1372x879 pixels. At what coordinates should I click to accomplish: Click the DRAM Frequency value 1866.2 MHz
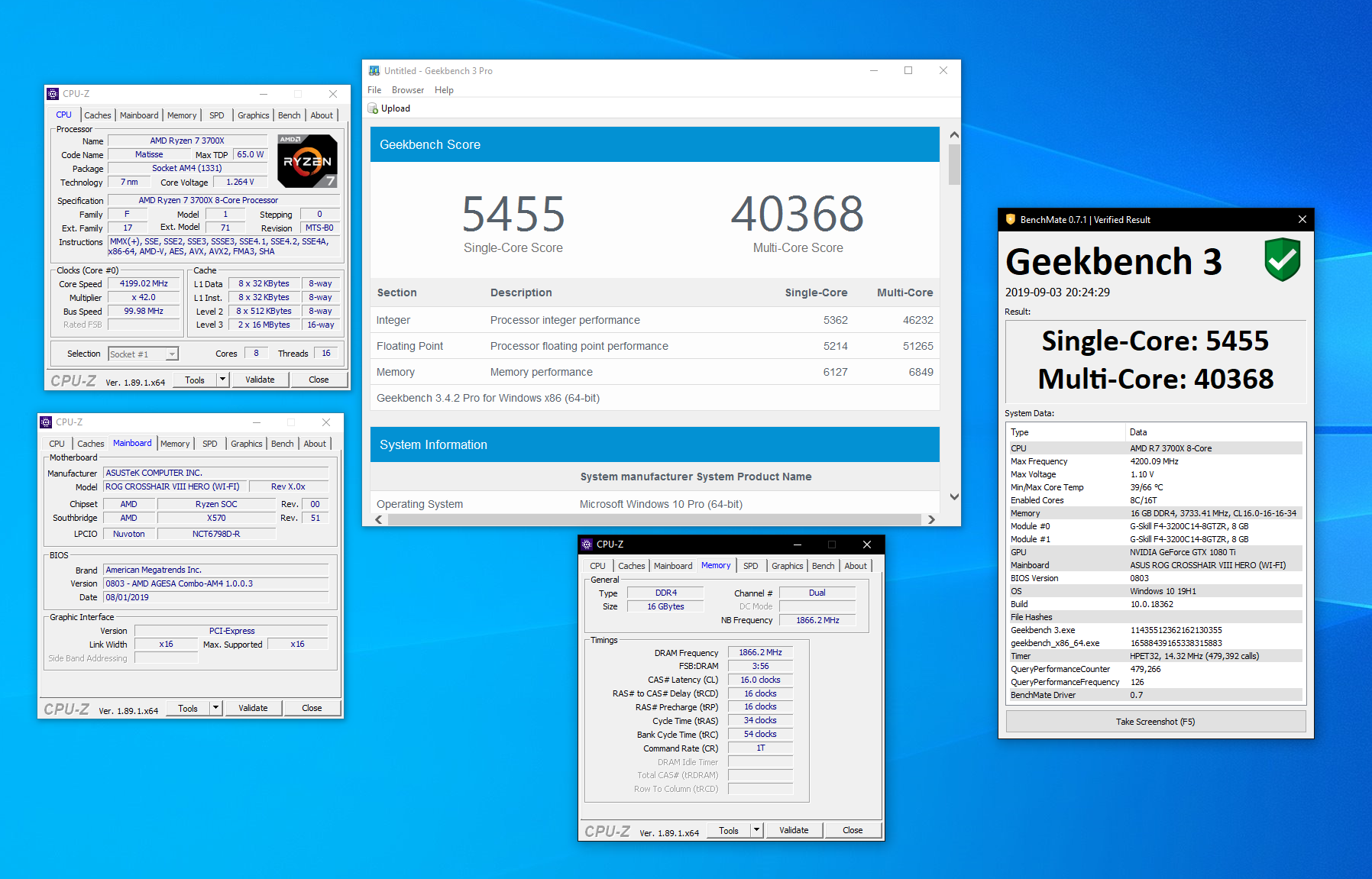[x=760, y=652]
